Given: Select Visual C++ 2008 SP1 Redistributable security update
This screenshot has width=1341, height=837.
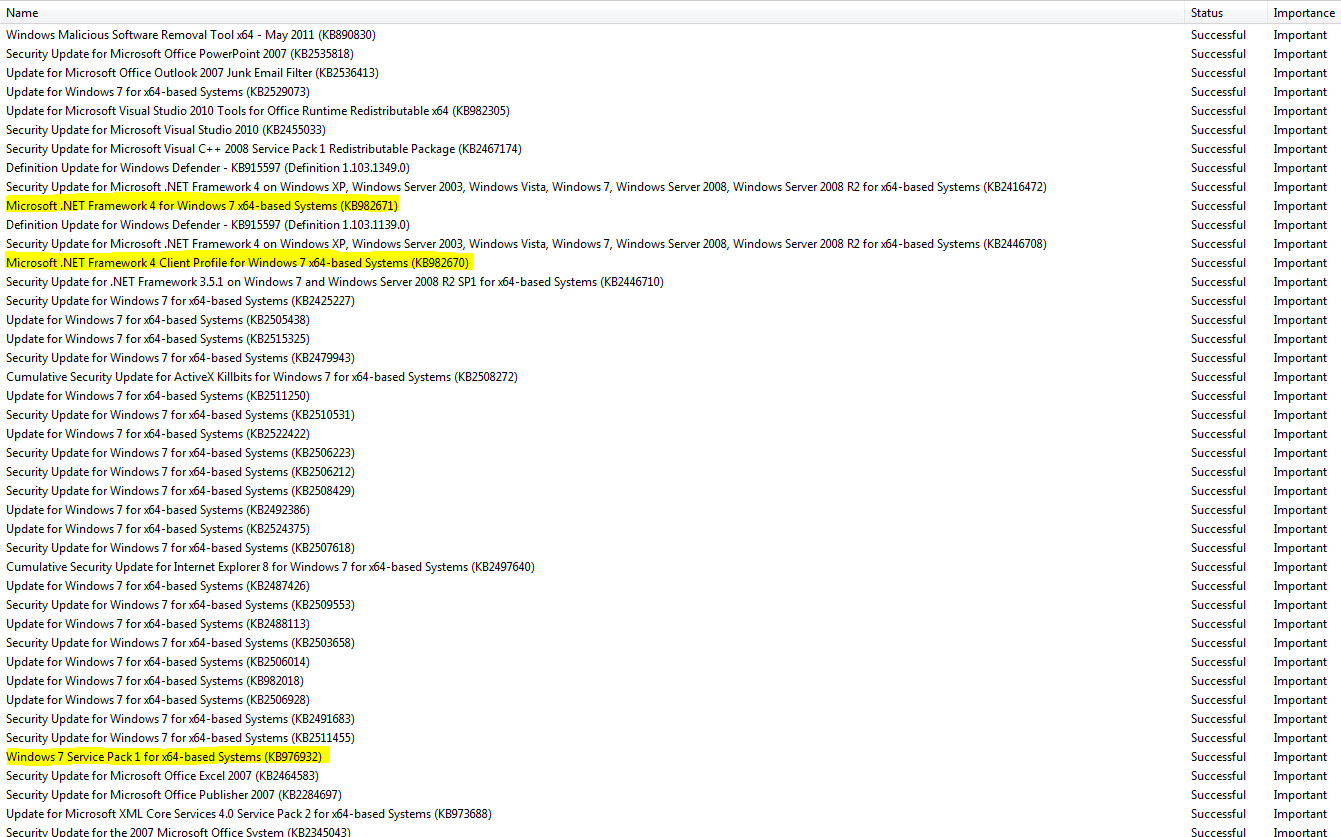Looking at the screenshot, I should (263, 149).
